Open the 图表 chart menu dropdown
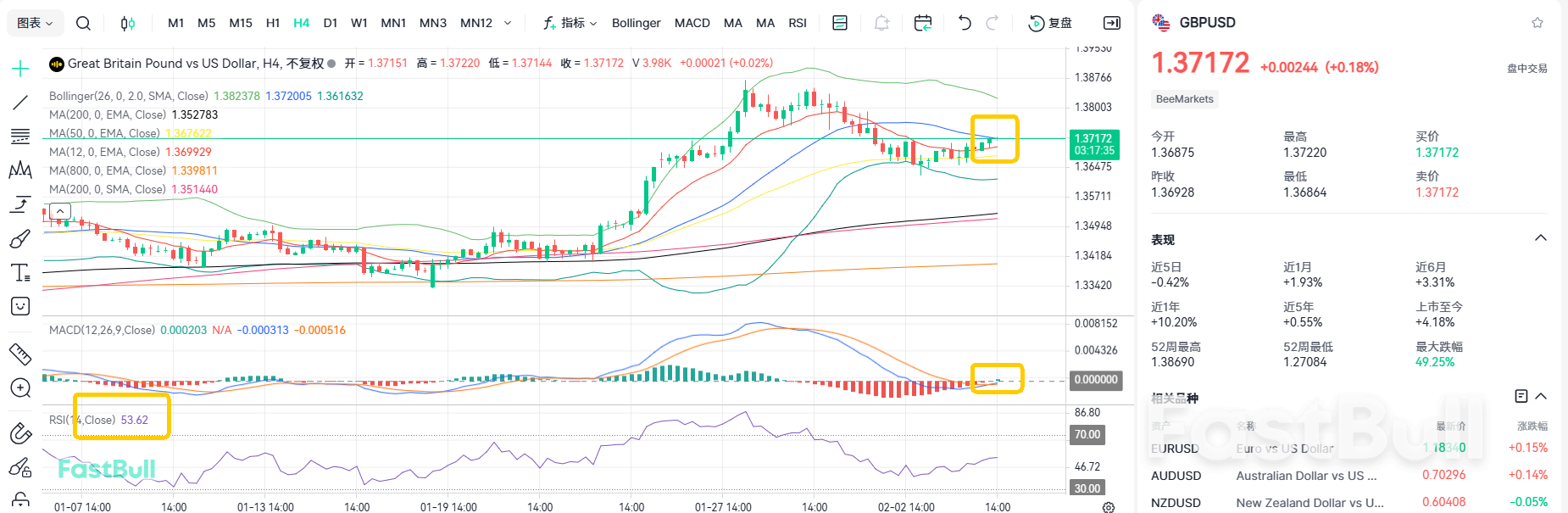This screenshot has height=513, width=1568. tap(35, 23)
